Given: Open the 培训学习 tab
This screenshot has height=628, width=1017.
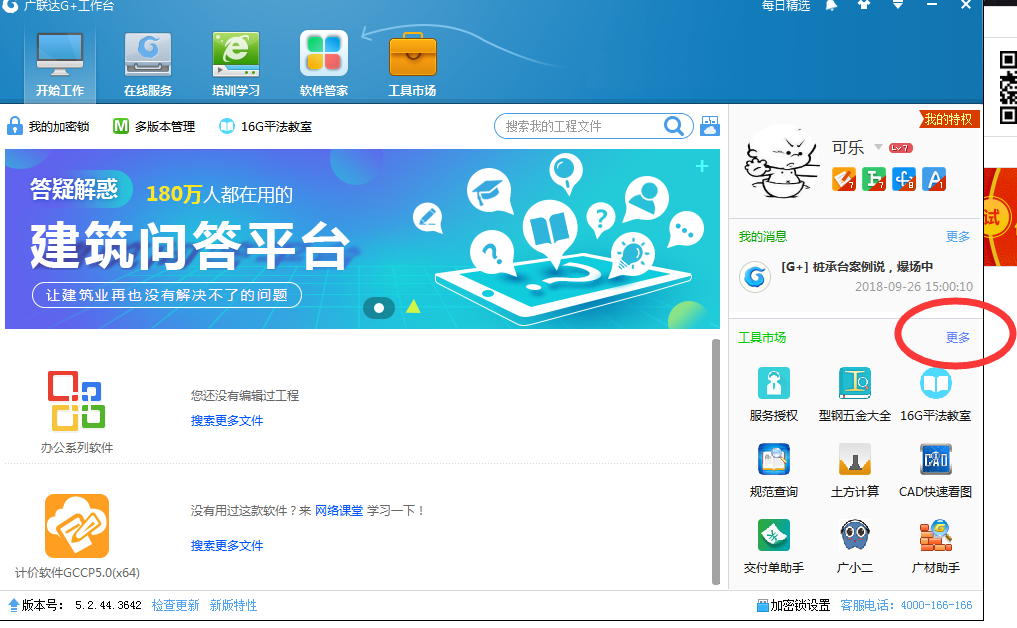Looking at the screenshot, I should (236, 65).
